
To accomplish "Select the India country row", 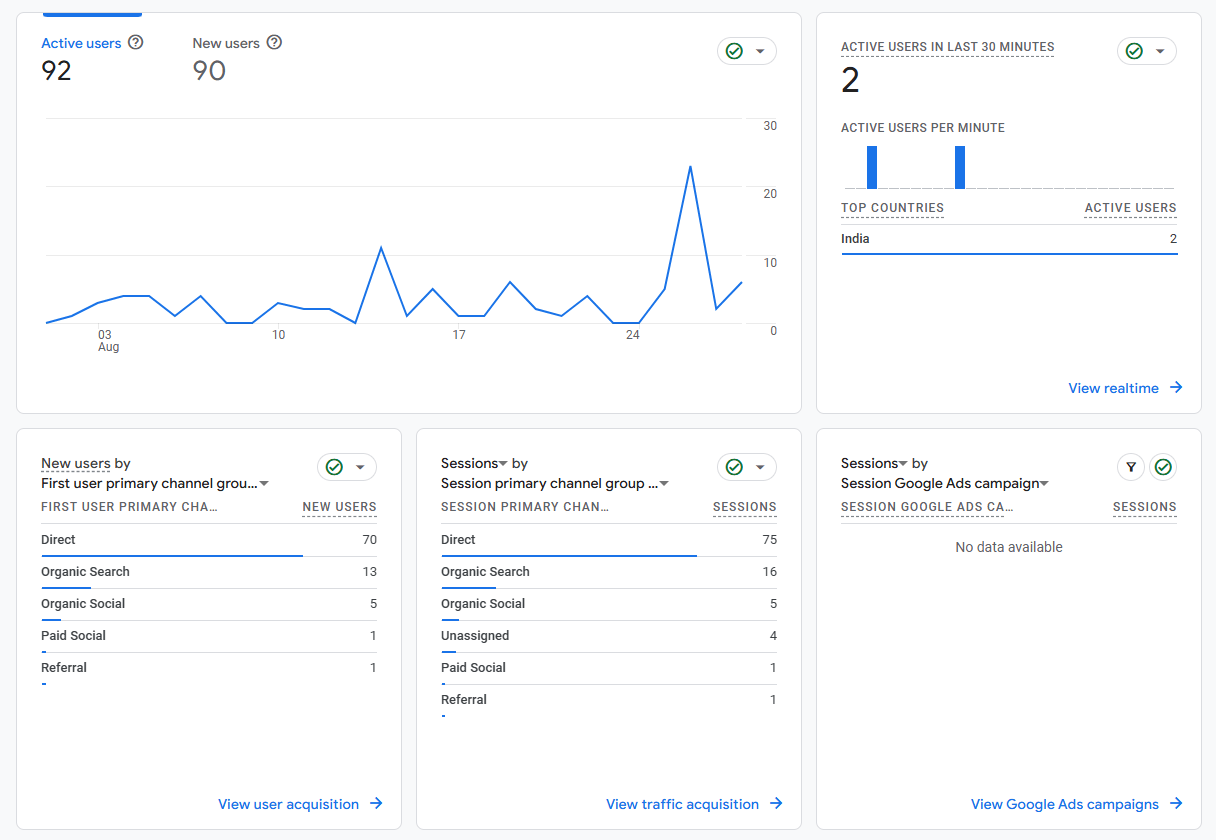I will 1009,239.
